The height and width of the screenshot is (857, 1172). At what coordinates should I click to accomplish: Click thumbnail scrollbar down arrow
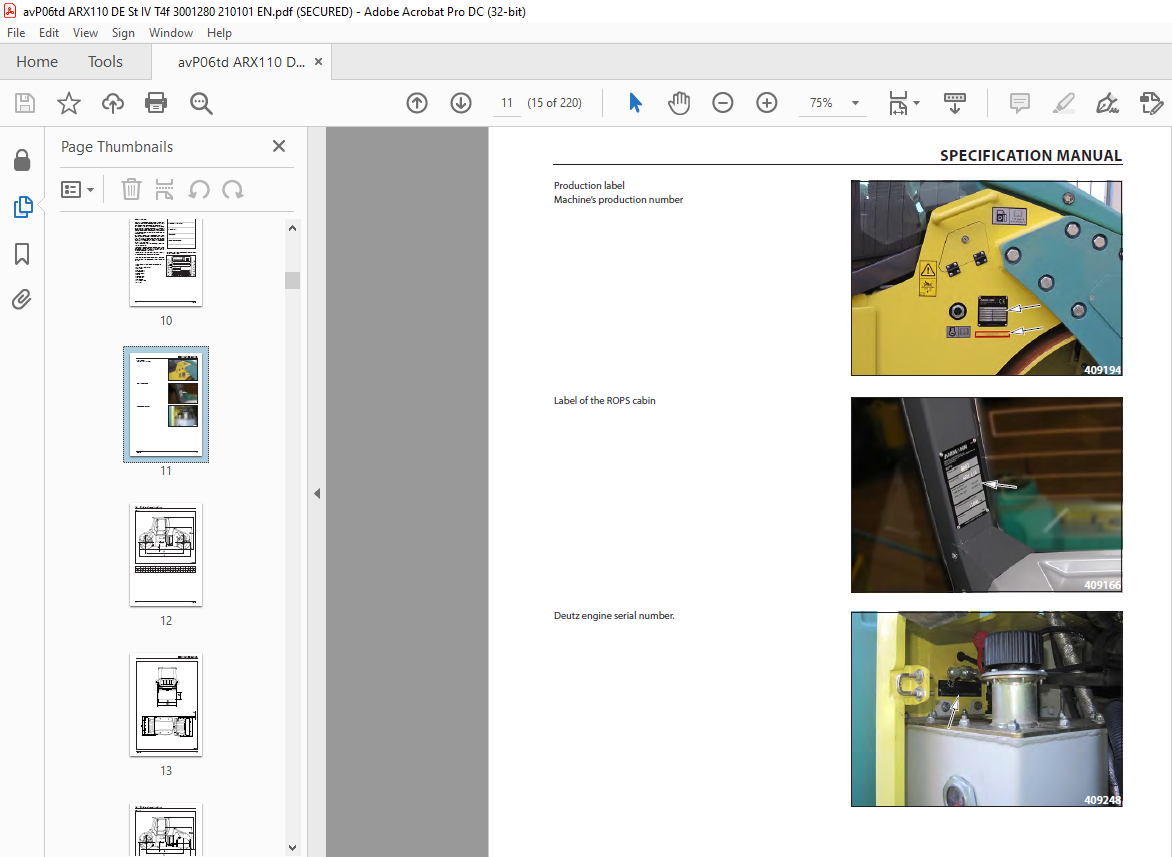pyautogui.click(x=292, y=848)
